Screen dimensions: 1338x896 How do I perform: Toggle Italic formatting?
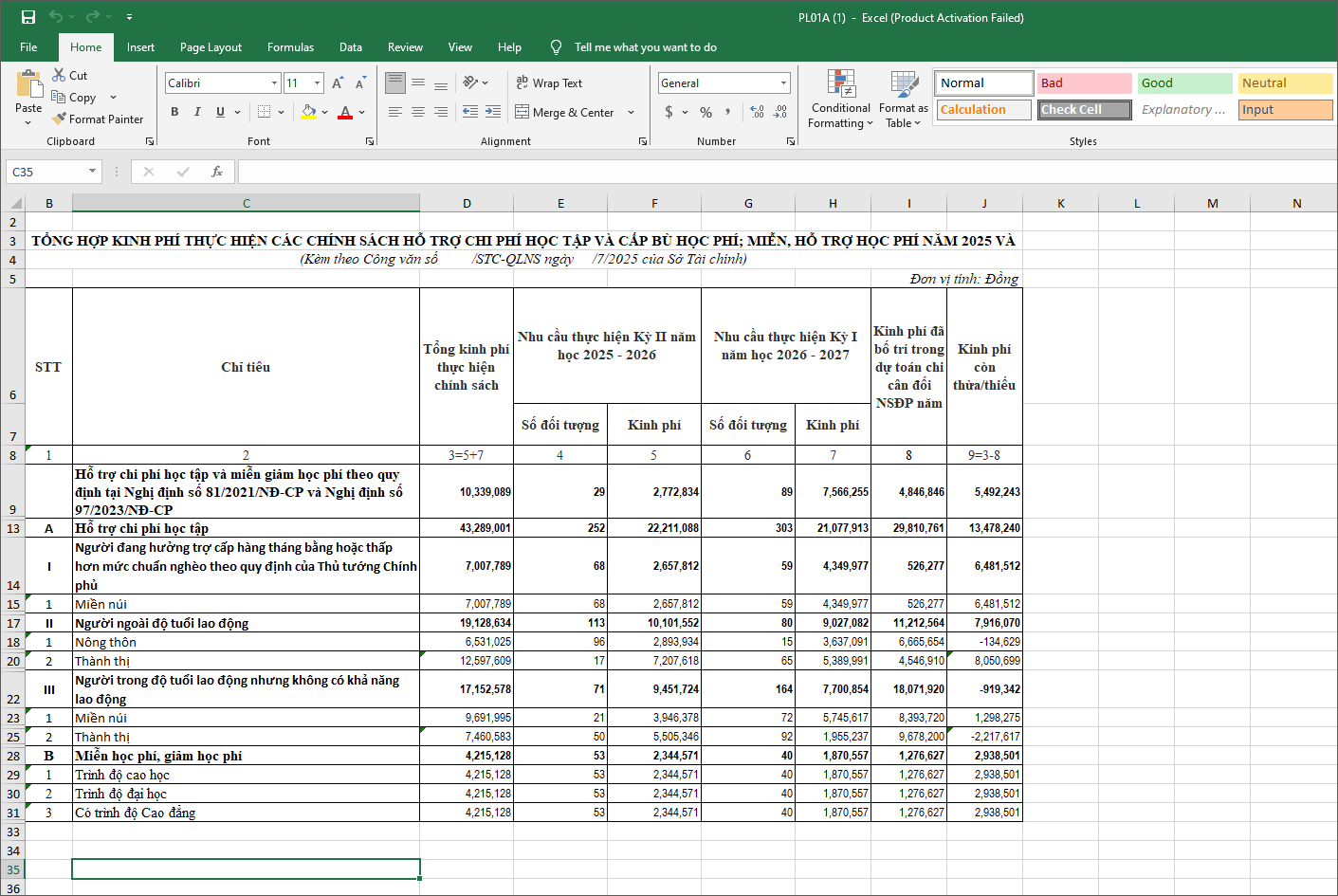(197, 112)
